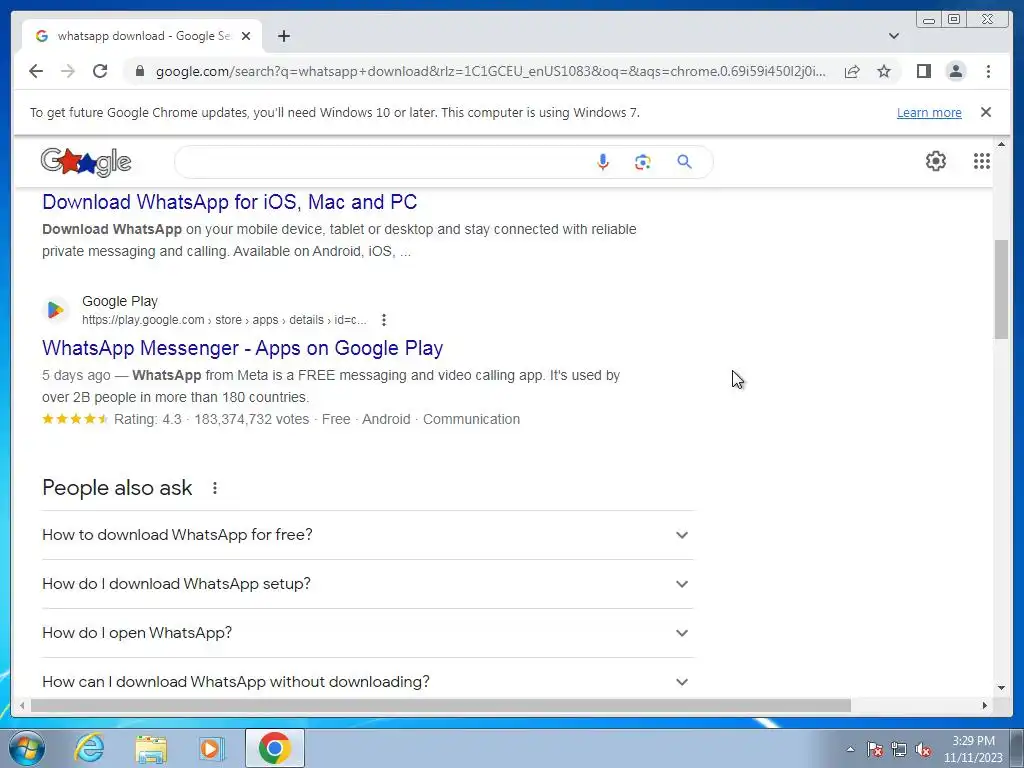1024x768 pixels.
Task: Open WhatsApp Messenger - Apps on Google Play
Action: pyautogui.click(x=242, y=348)
